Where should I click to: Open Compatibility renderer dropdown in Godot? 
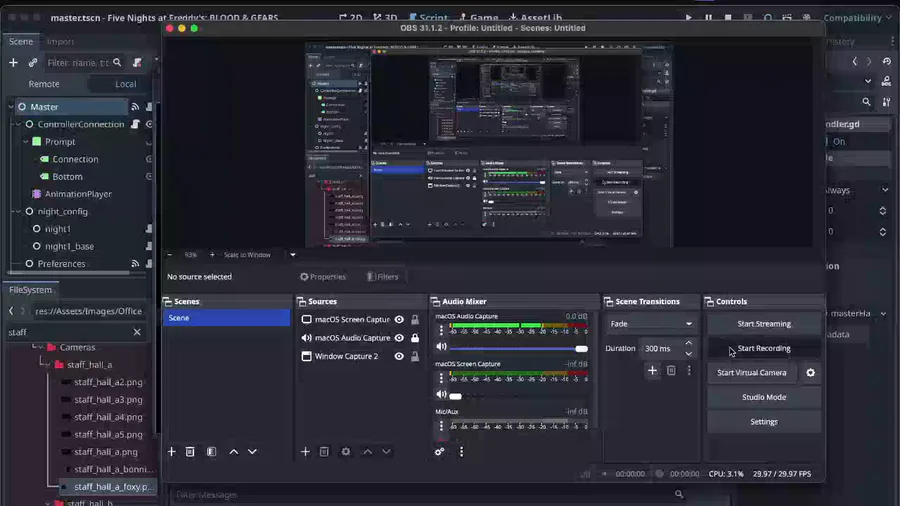tap(858, 18)
